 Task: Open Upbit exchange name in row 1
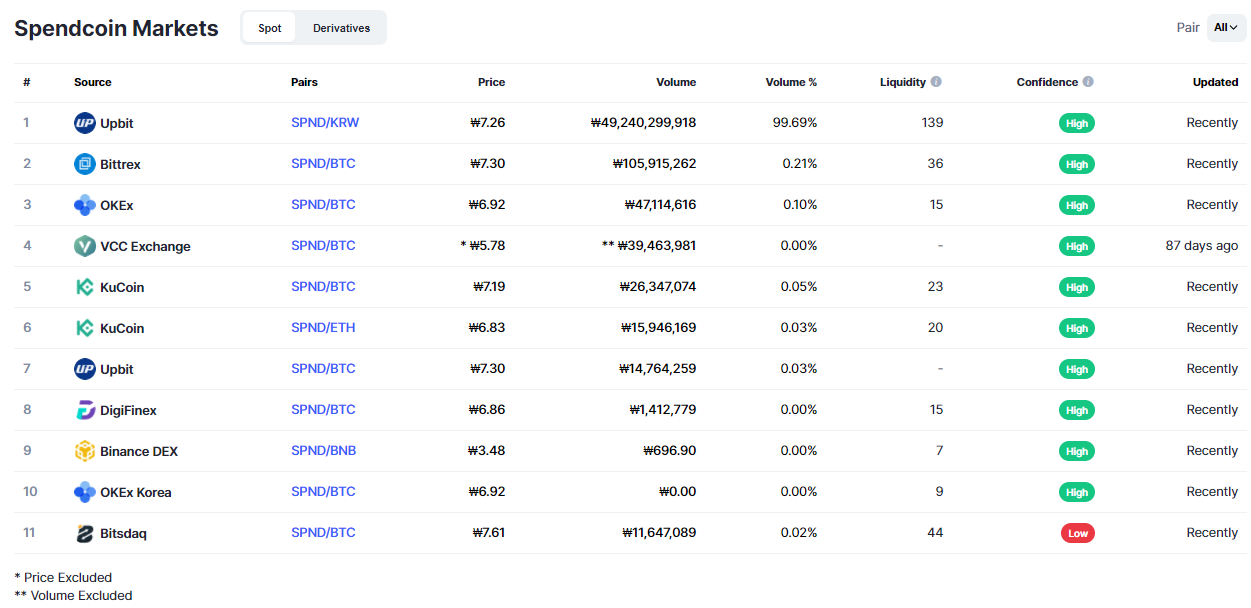pyautogui.click(x=117, y=123)
